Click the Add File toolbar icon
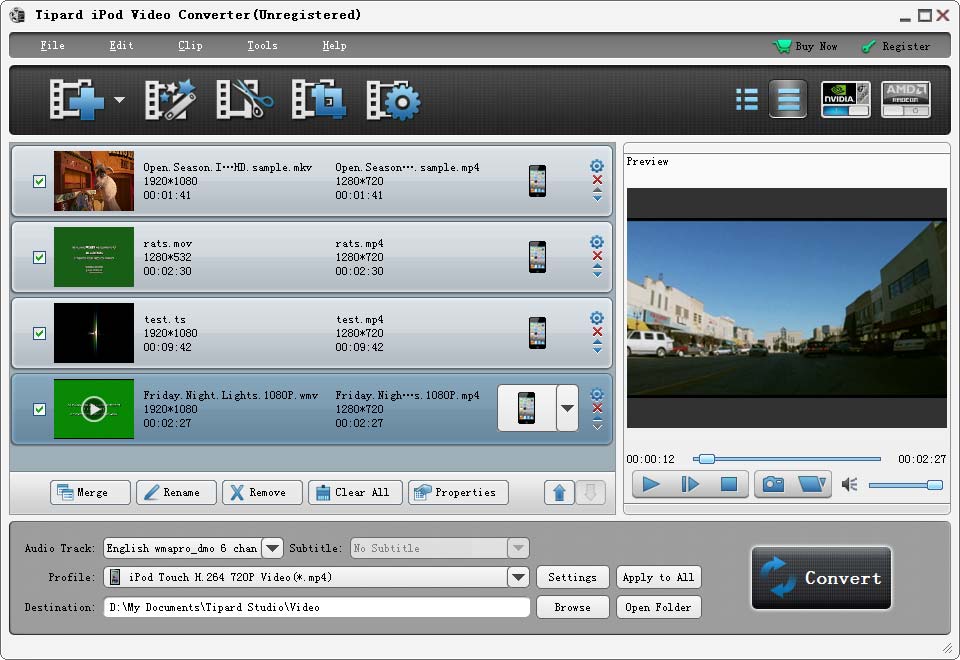 point(77,99)
